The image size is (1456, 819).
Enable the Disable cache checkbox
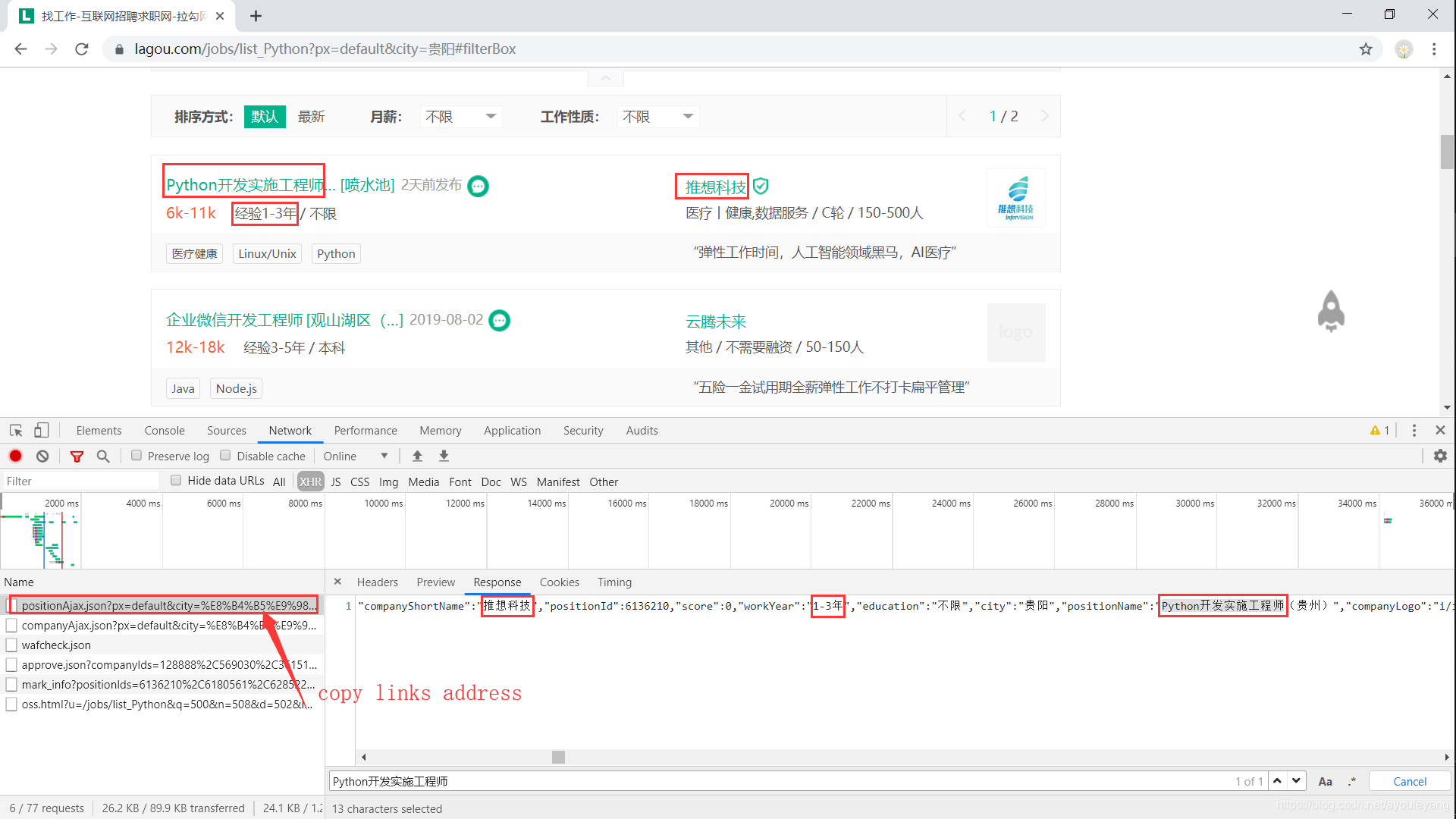225,455
